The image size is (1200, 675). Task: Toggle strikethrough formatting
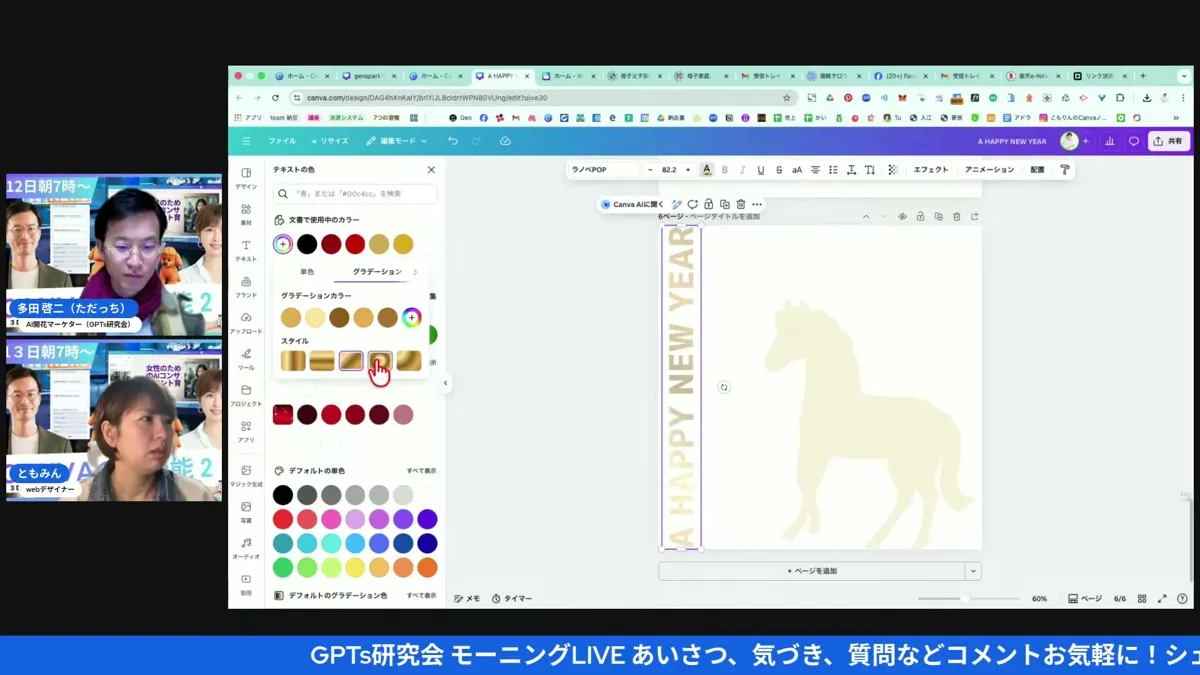pos(779,170)
